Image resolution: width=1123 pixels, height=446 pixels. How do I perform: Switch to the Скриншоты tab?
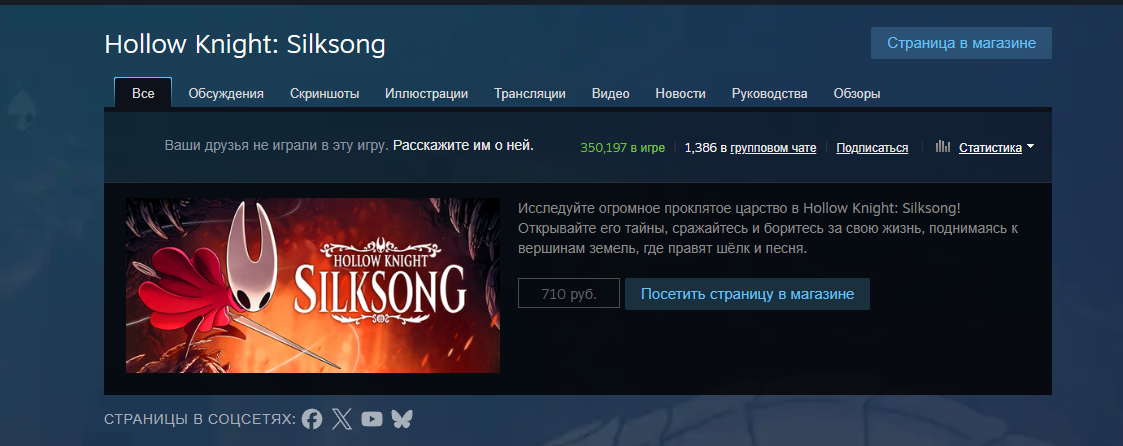click(x=324, y=94)
